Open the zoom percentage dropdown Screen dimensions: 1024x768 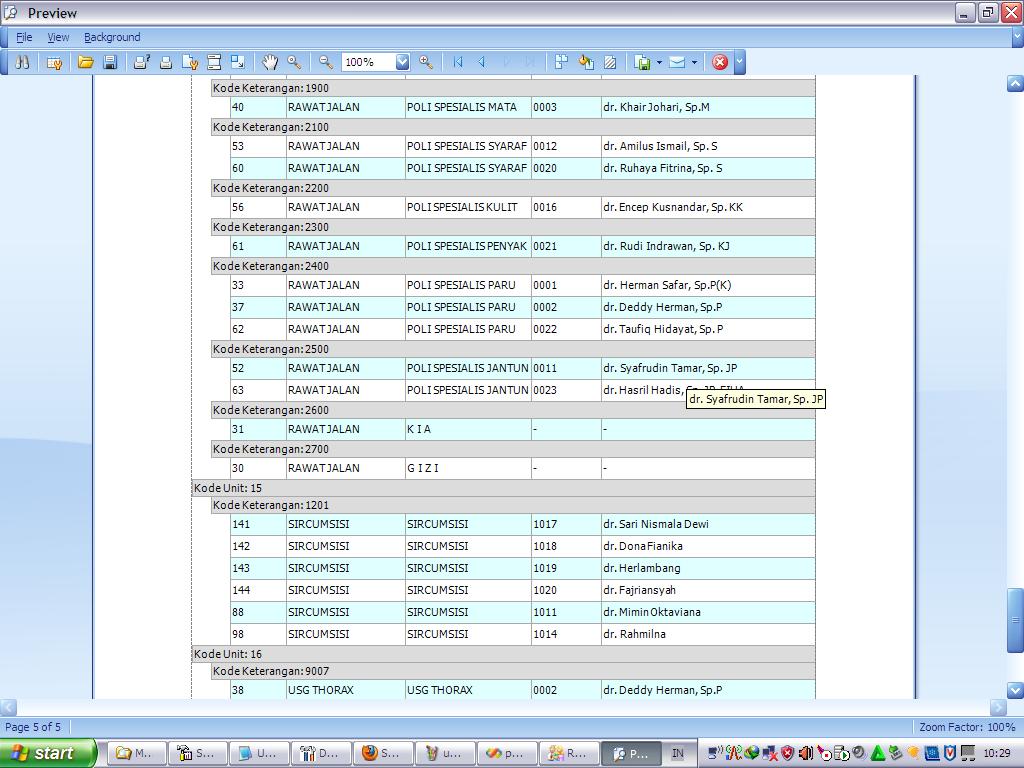pos(402,62)
